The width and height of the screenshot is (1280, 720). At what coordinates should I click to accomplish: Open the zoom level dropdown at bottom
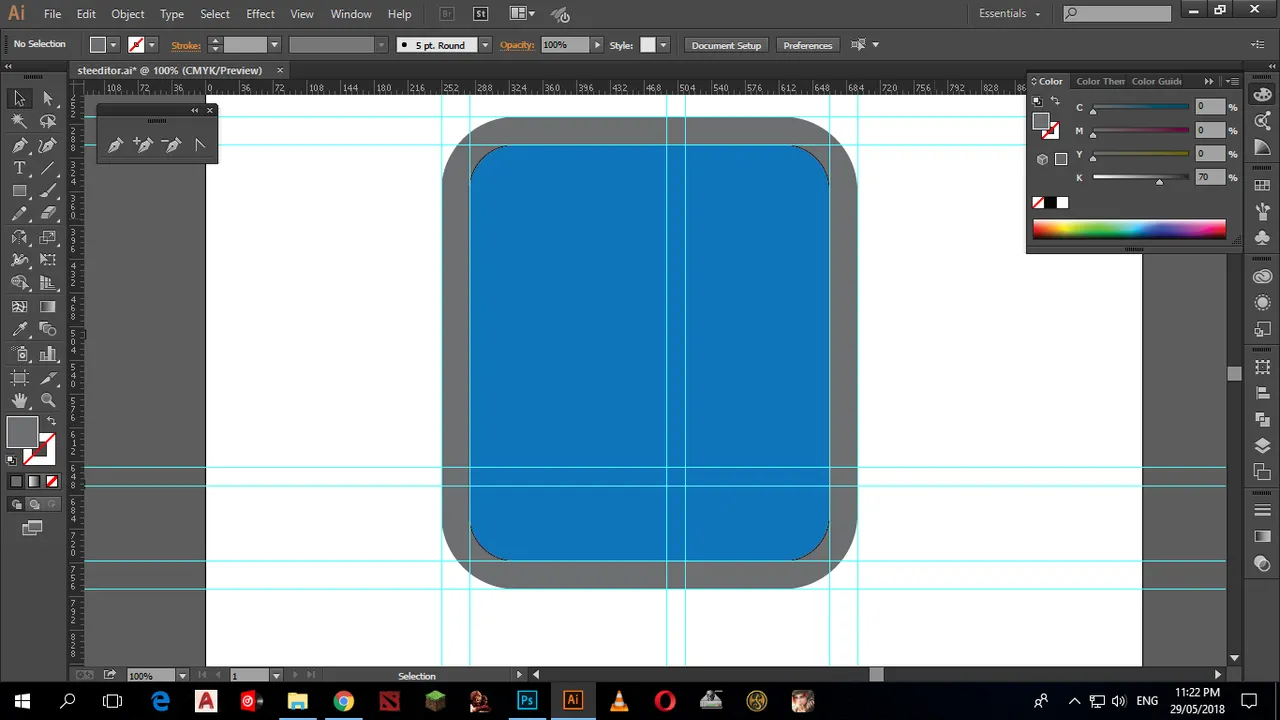pos(183,676)
